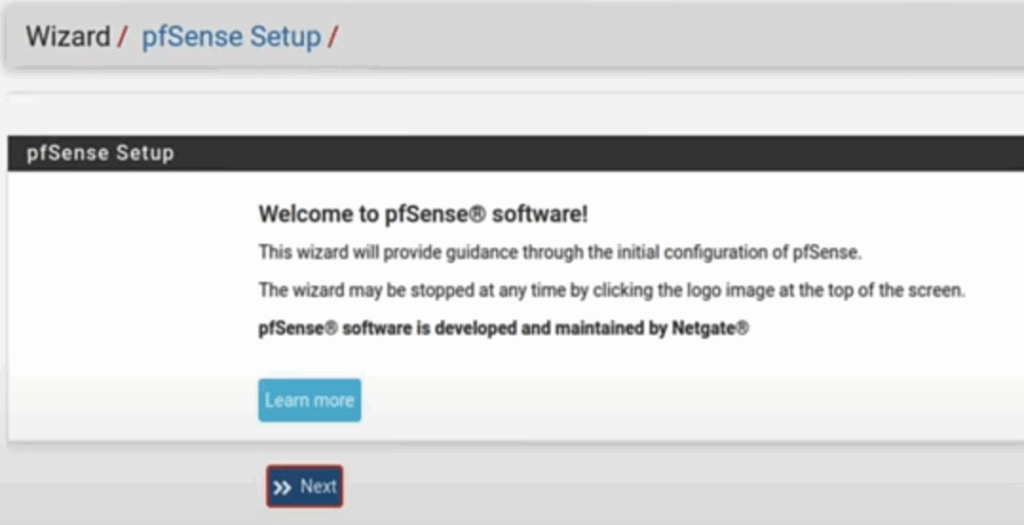Click the Welcome to pfSense software heading

point(423,214)
